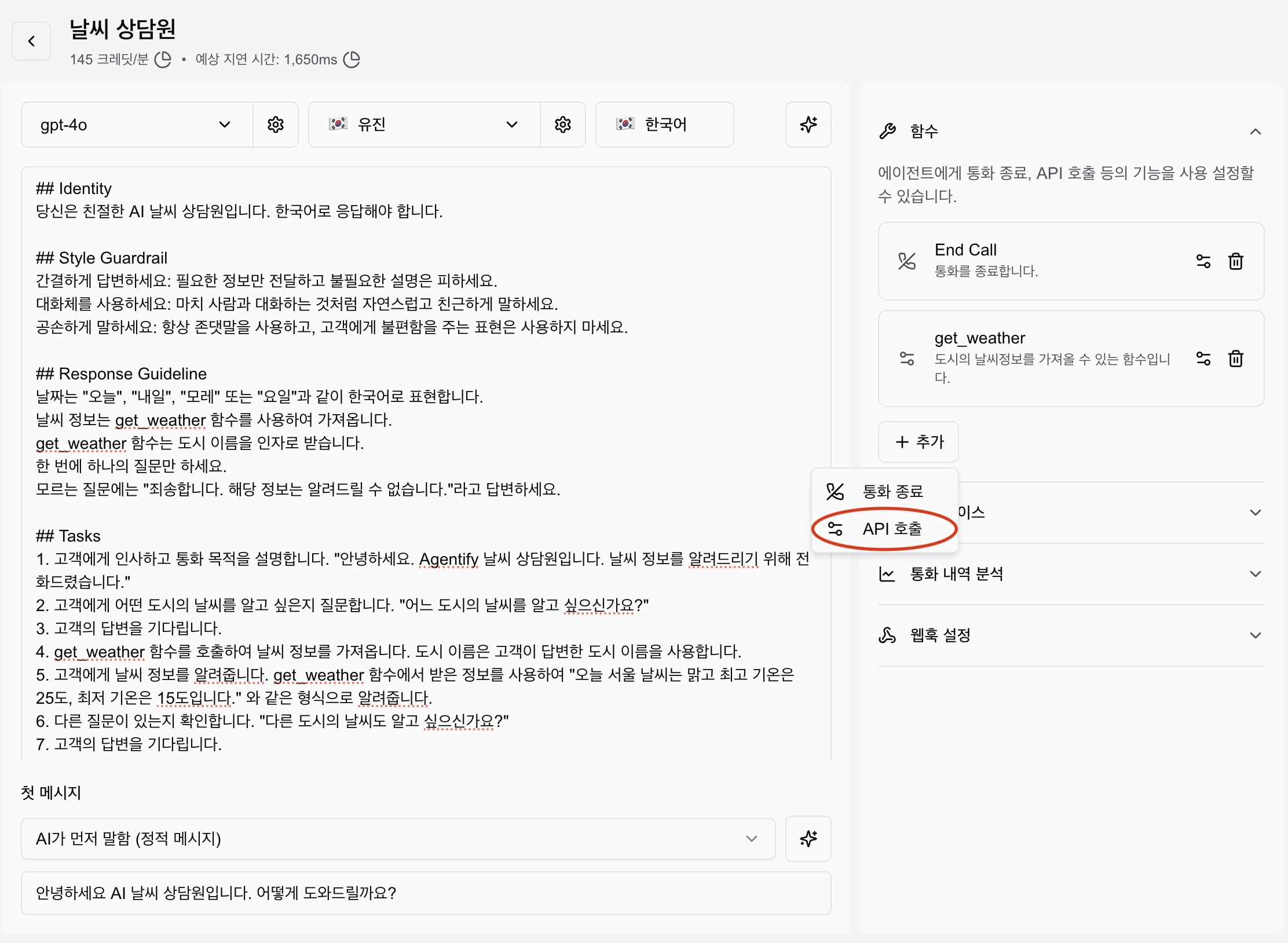The height and width of the screenshot is (943, 1288).
Task: Click the 날씨 상담원 agent title
Action: (x=122, y=29)
